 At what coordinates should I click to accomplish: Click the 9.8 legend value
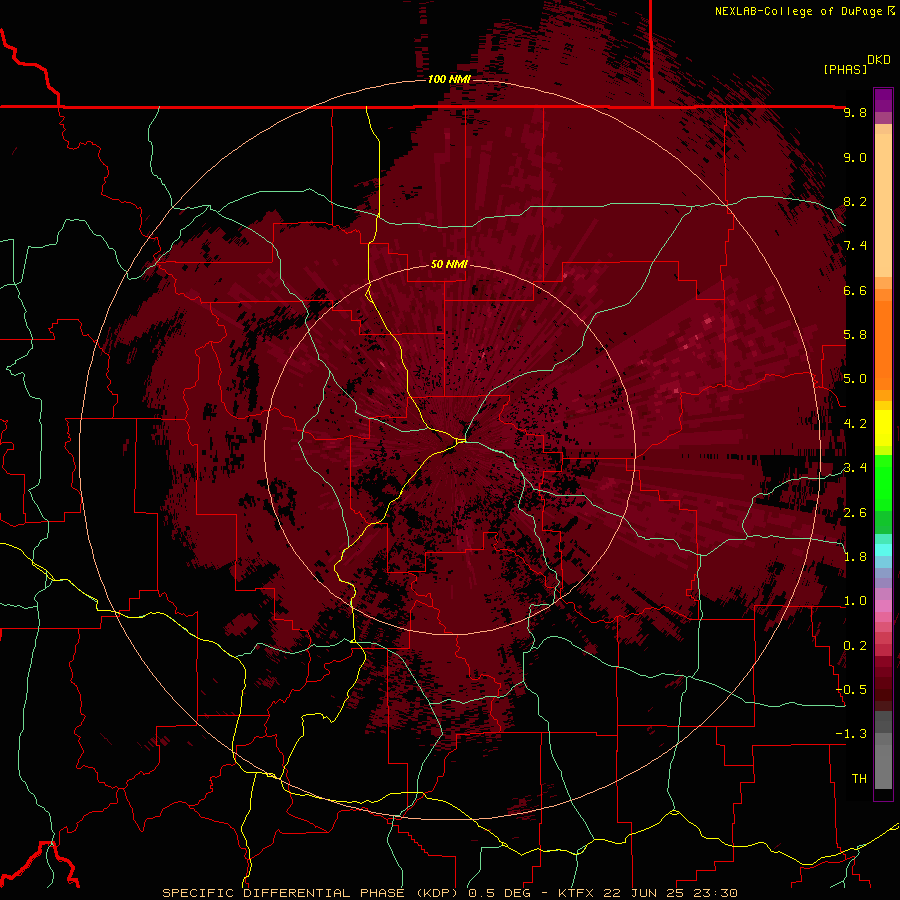(x=855, y=112)
